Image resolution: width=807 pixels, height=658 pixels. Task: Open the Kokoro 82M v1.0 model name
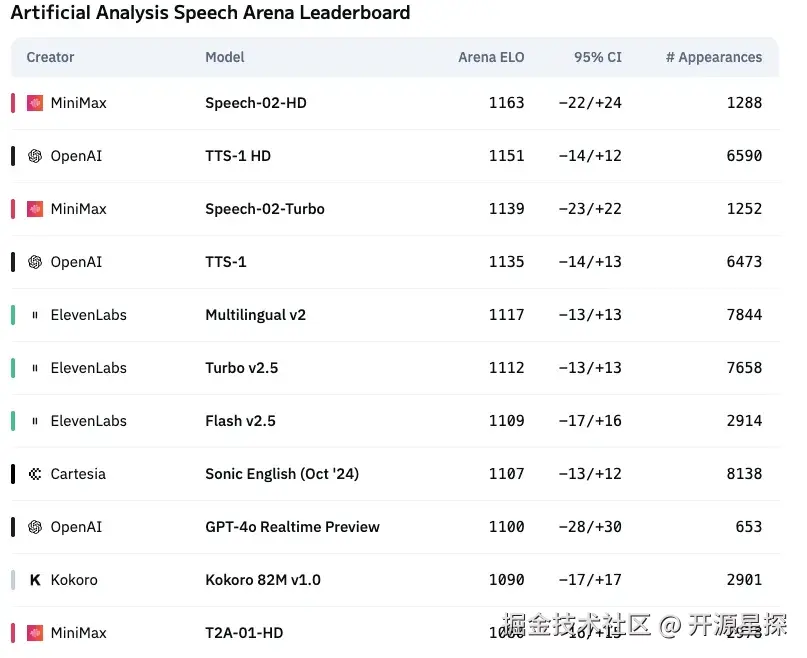tap(263, 580)
